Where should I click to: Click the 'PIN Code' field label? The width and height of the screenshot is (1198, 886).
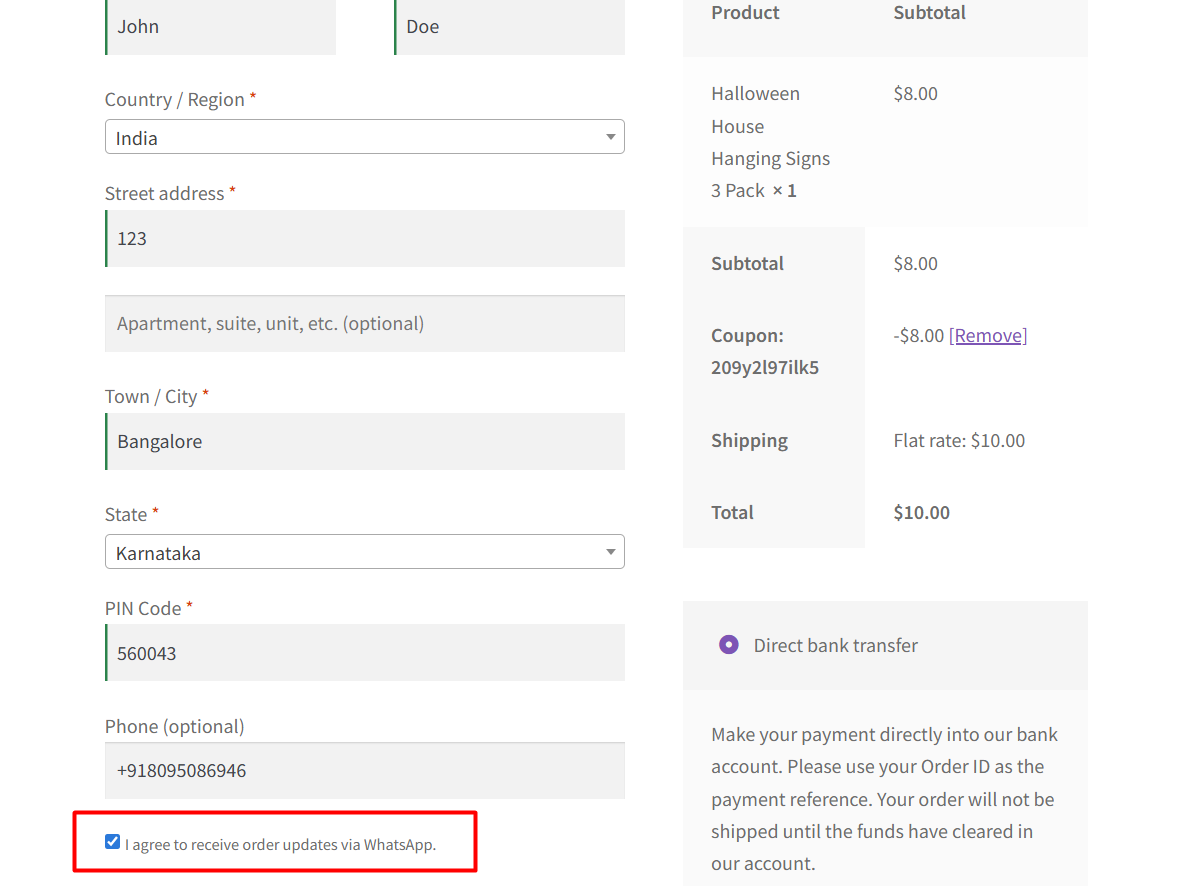coord(143,609)
